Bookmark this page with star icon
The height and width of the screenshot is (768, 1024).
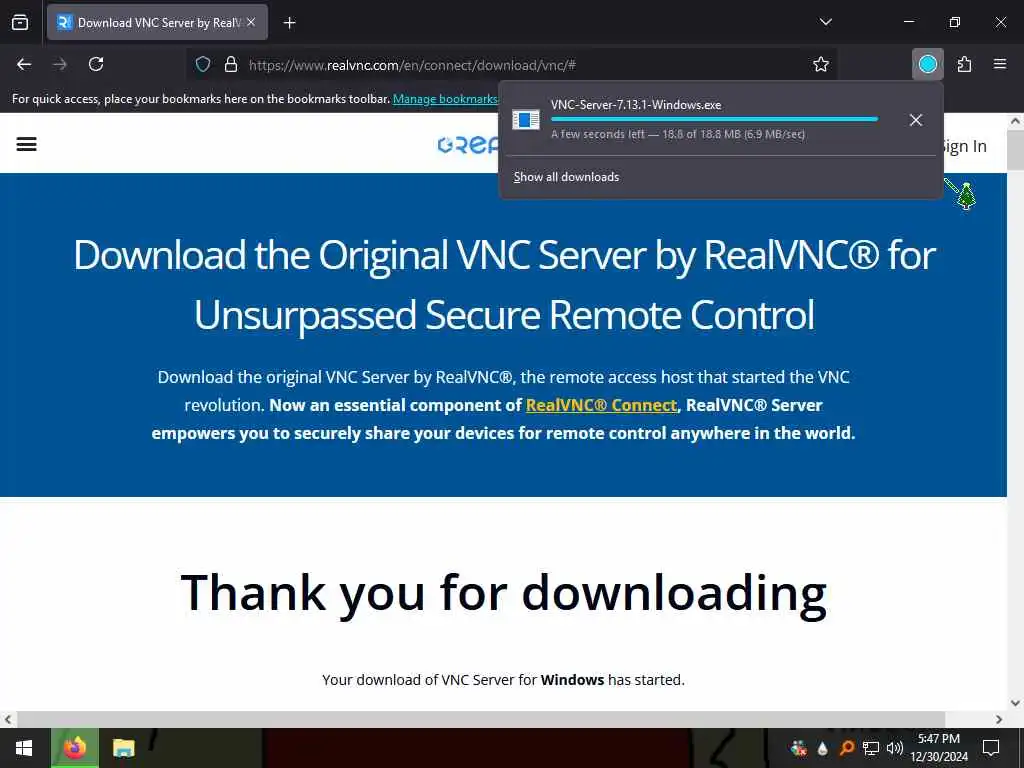click(821, 65)
